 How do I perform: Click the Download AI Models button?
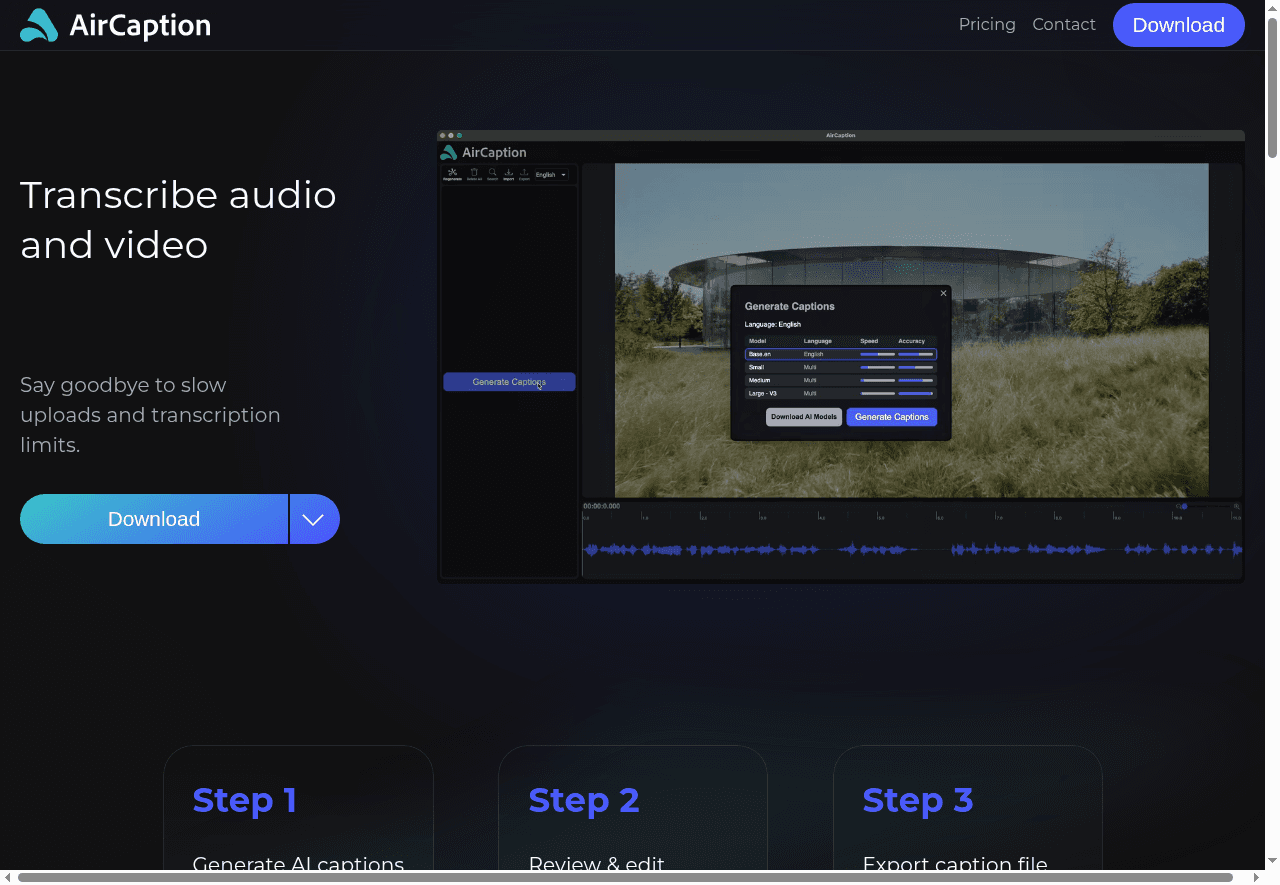(x=803, y=417)
